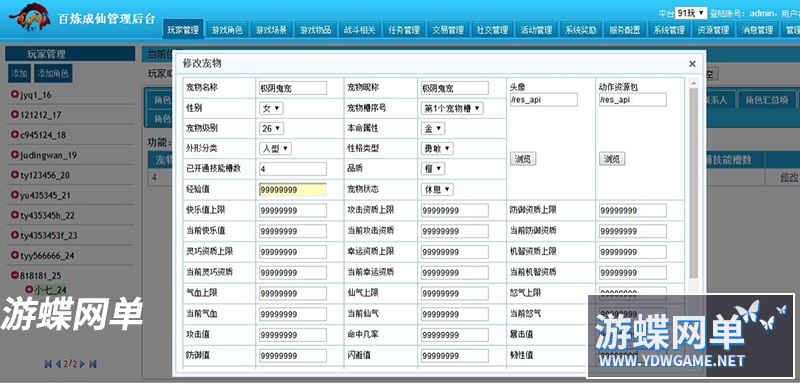The width and height of the screenshot is (800, 384).
Task: Switch to the 任务管理 tab
Action: pyautogui.click(x=404, y=30)
